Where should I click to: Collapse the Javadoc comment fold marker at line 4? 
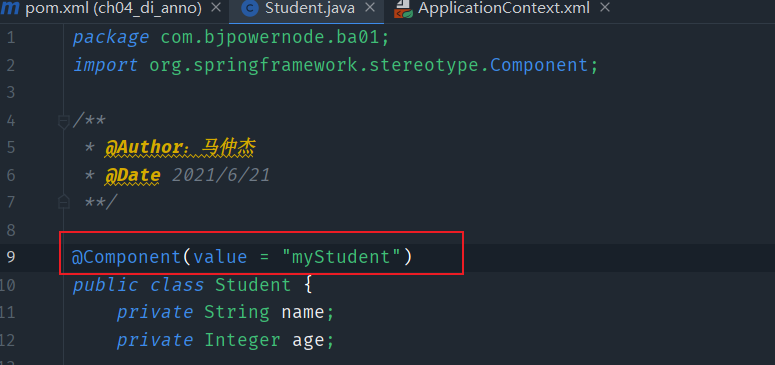(x=63, y=121)
